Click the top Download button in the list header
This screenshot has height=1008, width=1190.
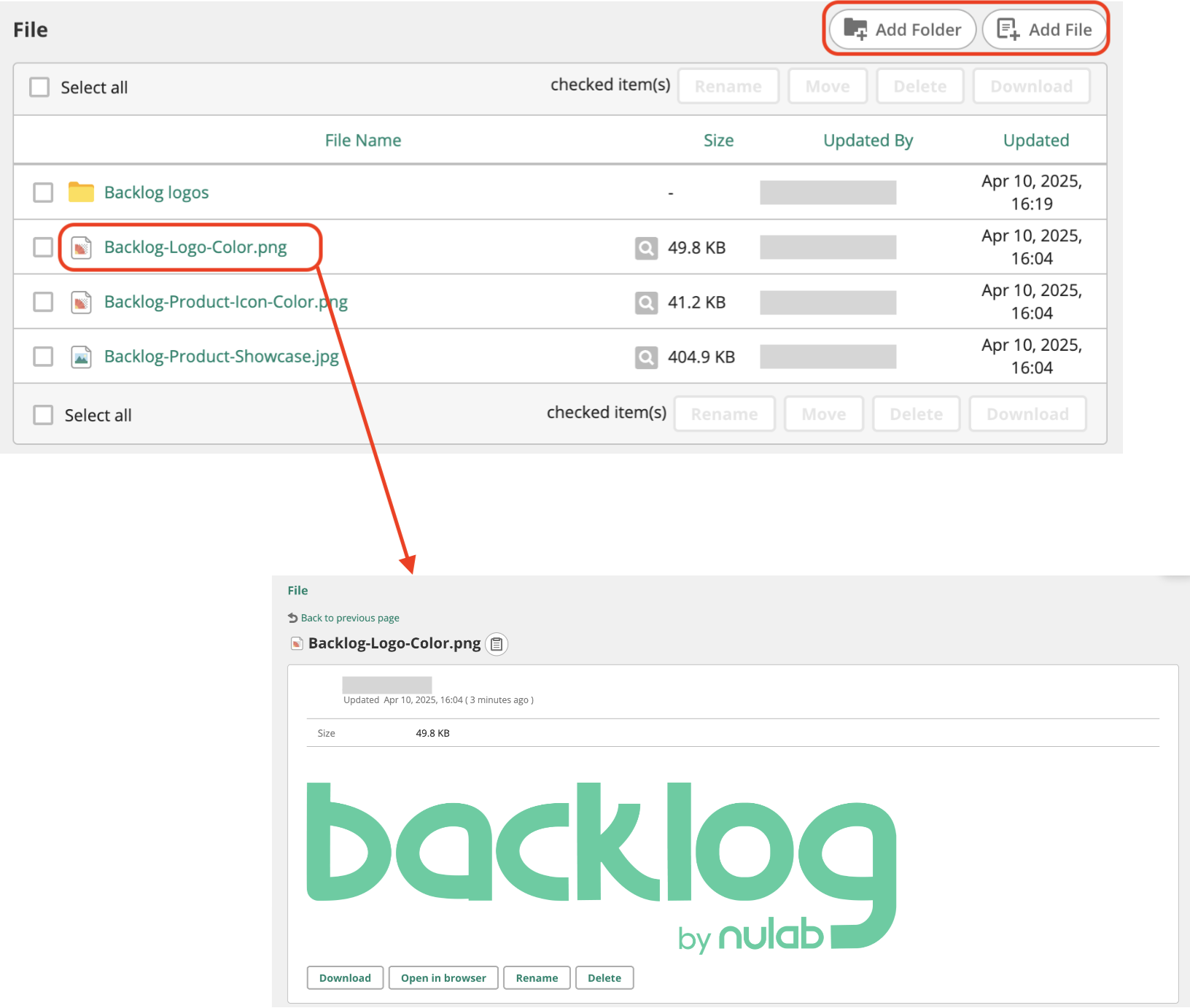tap(1032, 86)
